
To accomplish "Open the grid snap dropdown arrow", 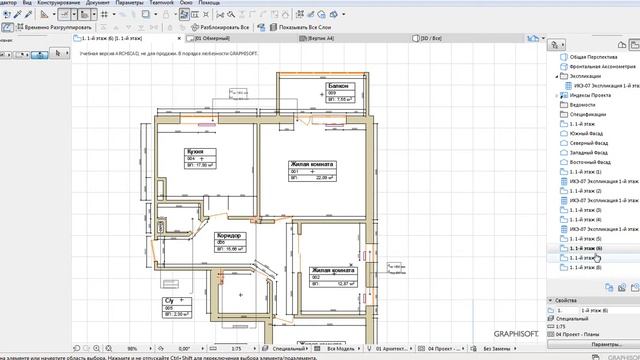I will point(114,15).
